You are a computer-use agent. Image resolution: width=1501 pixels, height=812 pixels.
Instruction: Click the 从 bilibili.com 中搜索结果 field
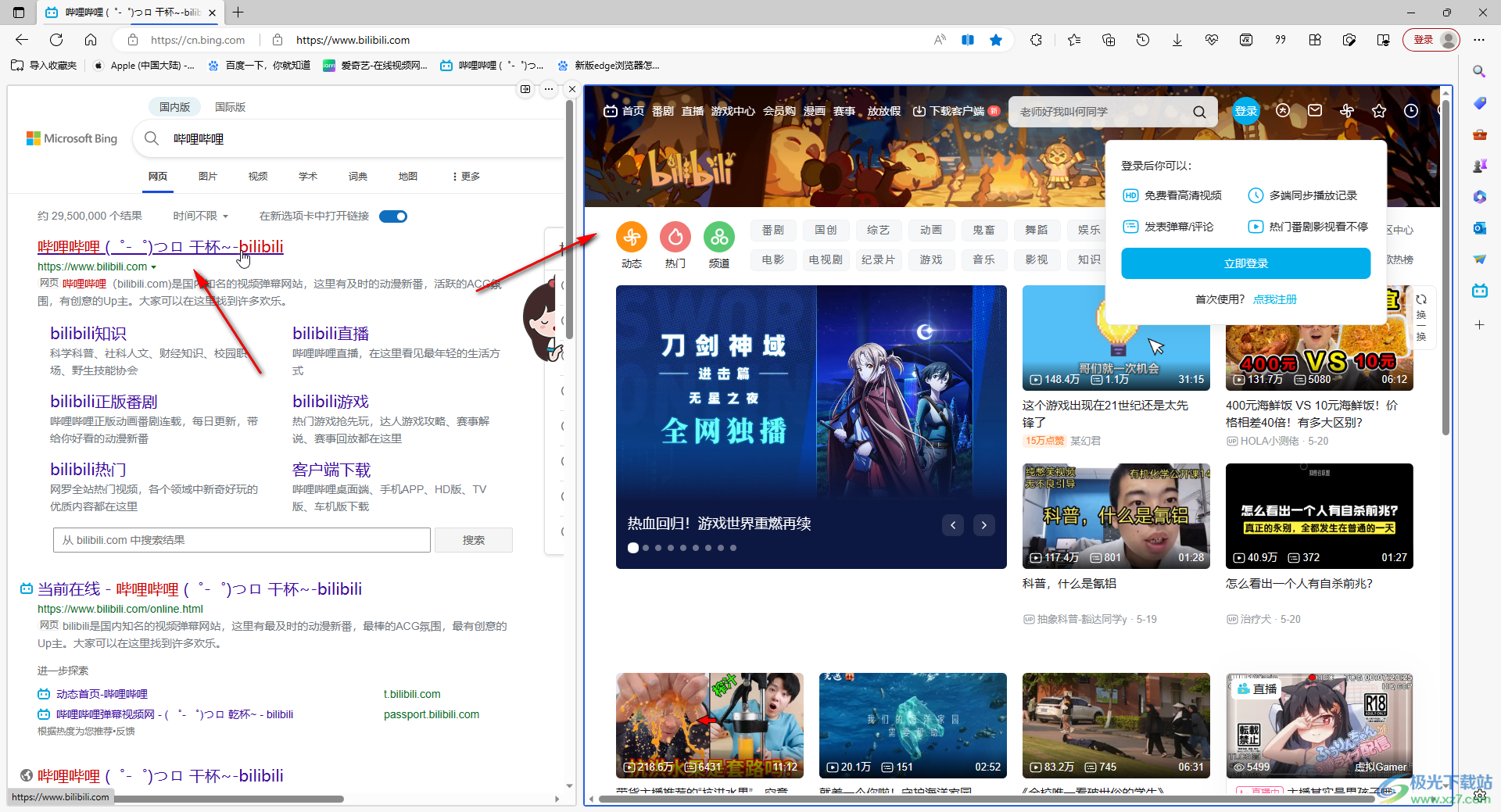point(242,540)
